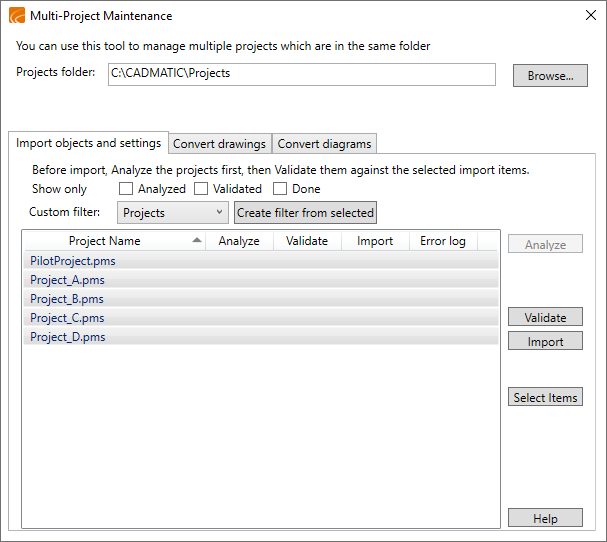
Task: Select the Project_B.pms row
Action: coord(67,299)
